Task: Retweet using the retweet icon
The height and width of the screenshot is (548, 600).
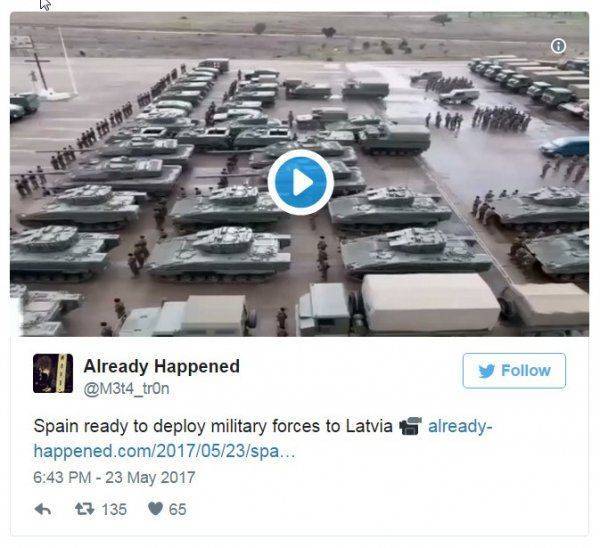Action: tap(85, 509)
